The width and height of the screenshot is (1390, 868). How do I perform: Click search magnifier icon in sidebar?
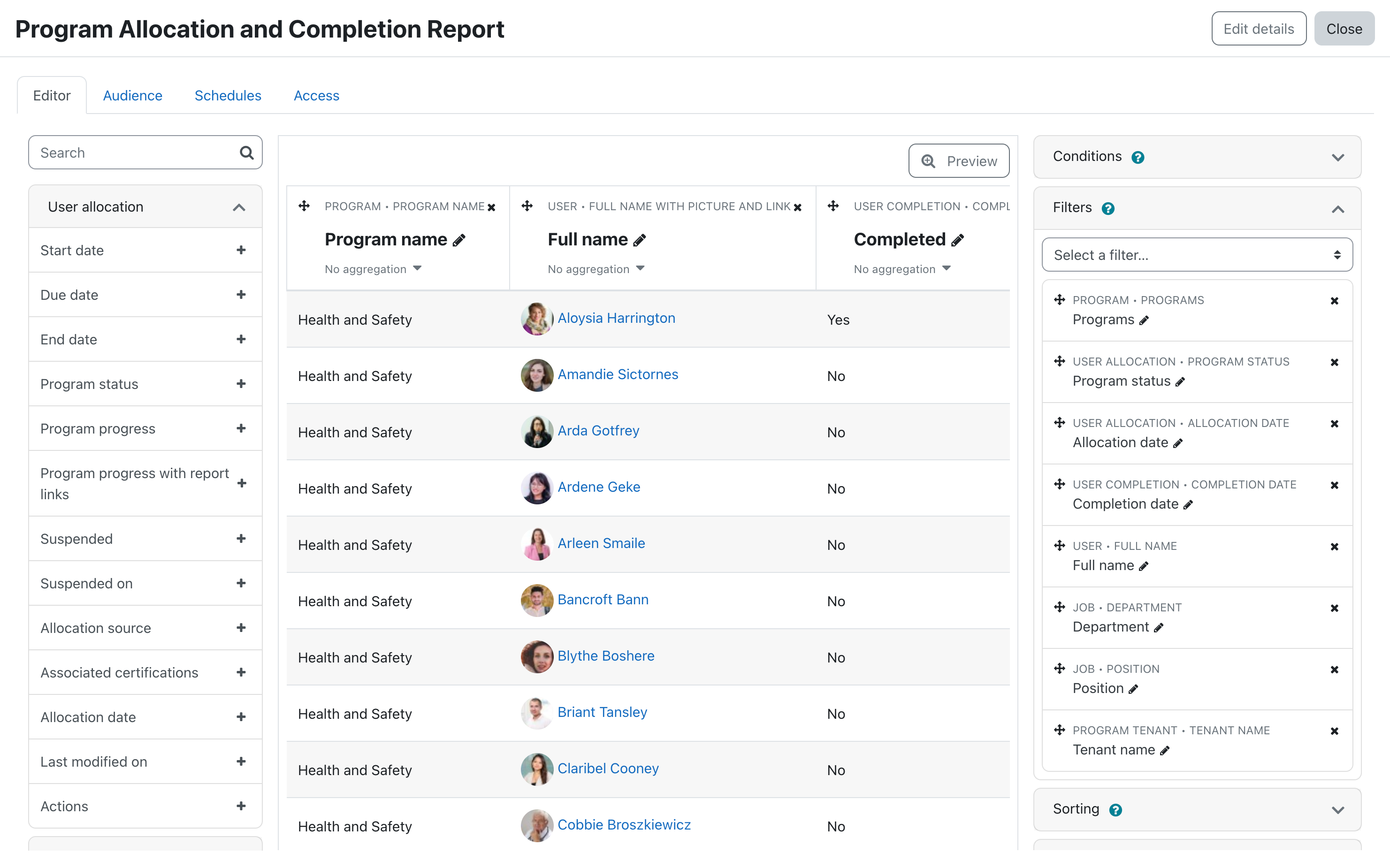point(246,152)
